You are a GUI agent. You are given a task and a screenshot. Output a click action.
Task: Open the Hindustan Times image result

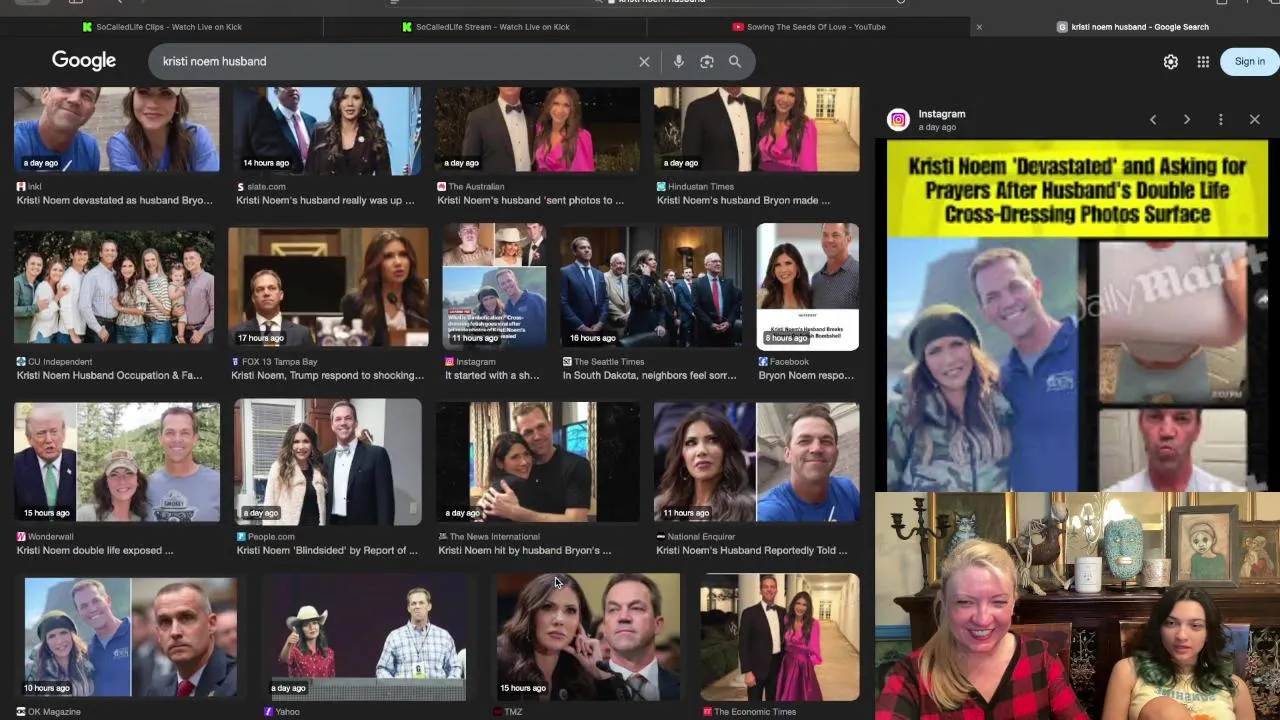(x=757, y=129)
